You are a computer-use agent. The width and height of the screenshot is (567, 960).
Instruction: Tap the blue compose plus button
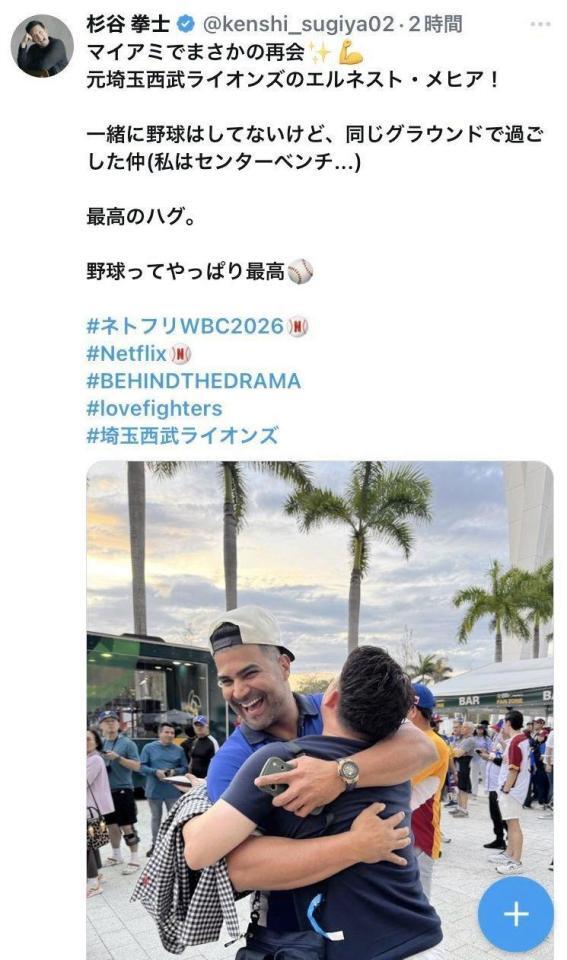coord(516,914)
